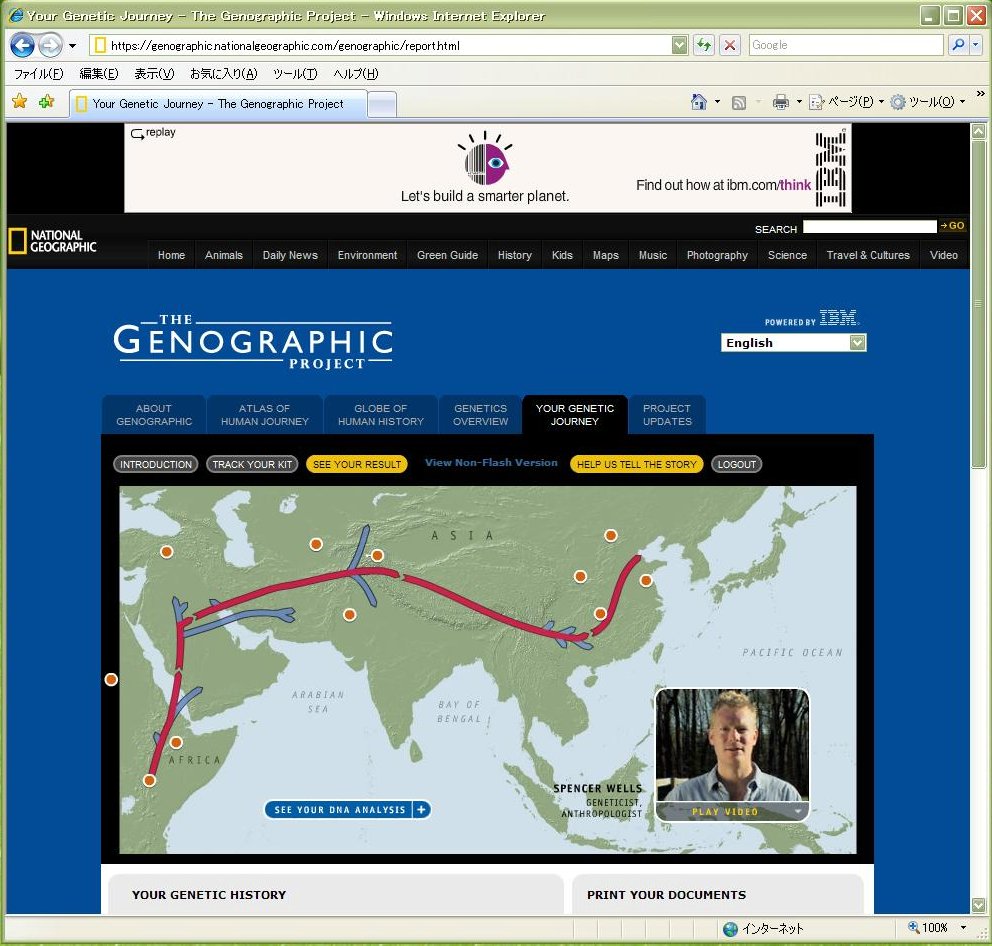Click replay on the IBM banner ad
Viewport: 992px width, 946px height.
(153, 133)
